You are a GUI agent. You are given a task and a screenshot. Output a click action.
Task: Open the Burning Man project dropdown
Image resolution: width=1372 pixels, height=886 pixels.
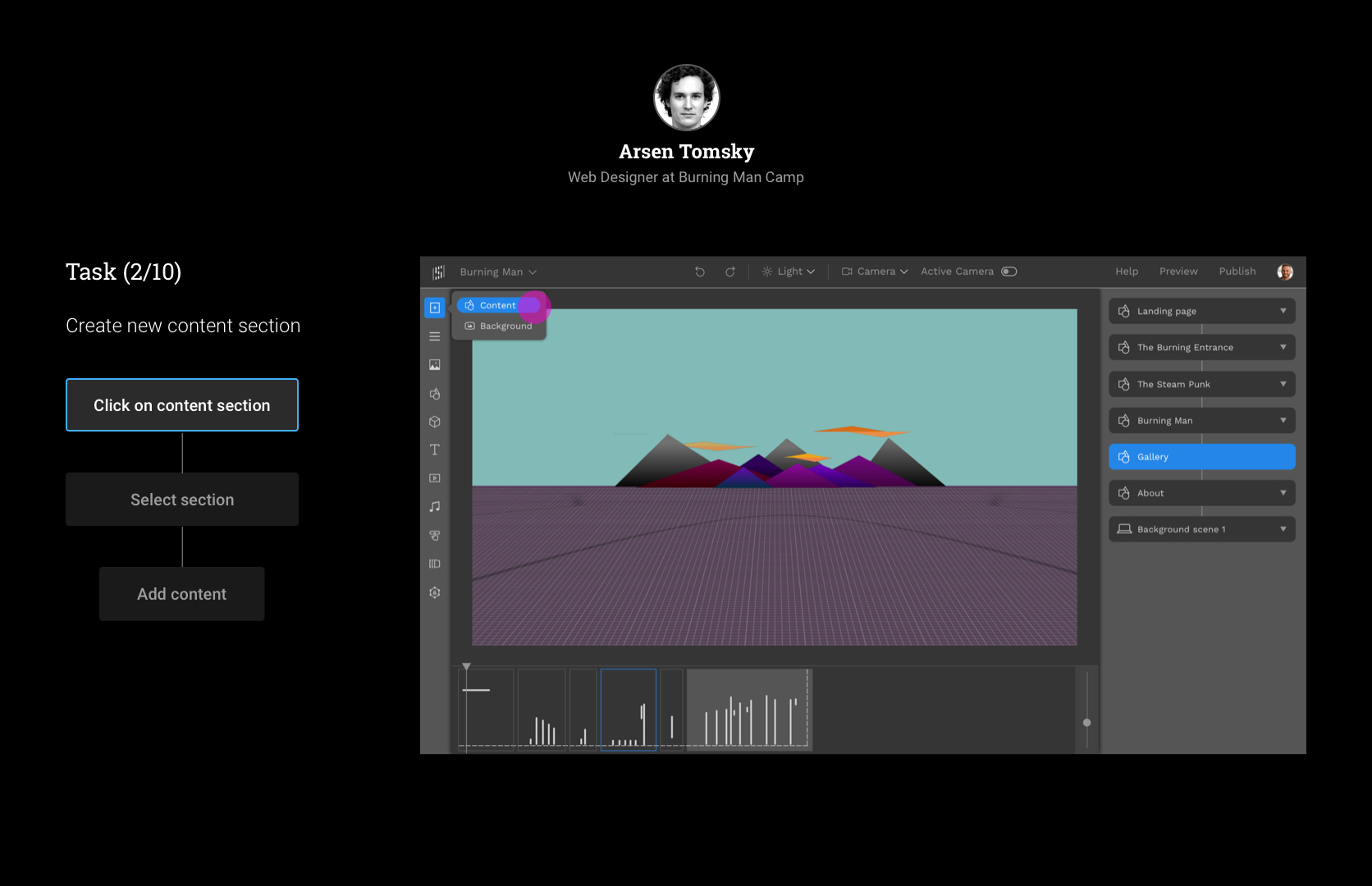click(x=498, y=272)
